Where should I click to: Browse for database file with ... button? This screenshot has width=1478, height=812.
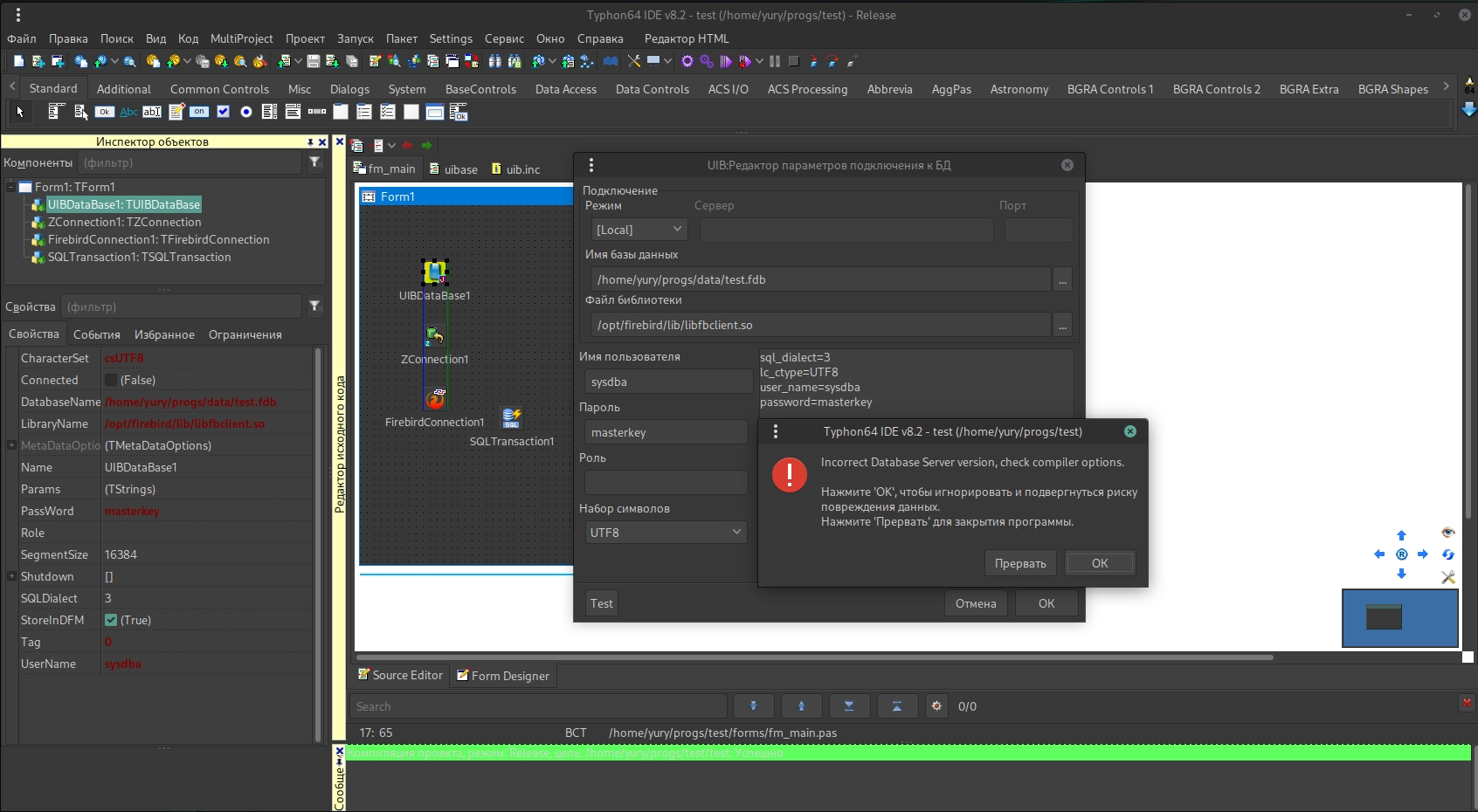(x=1062, y=279)
